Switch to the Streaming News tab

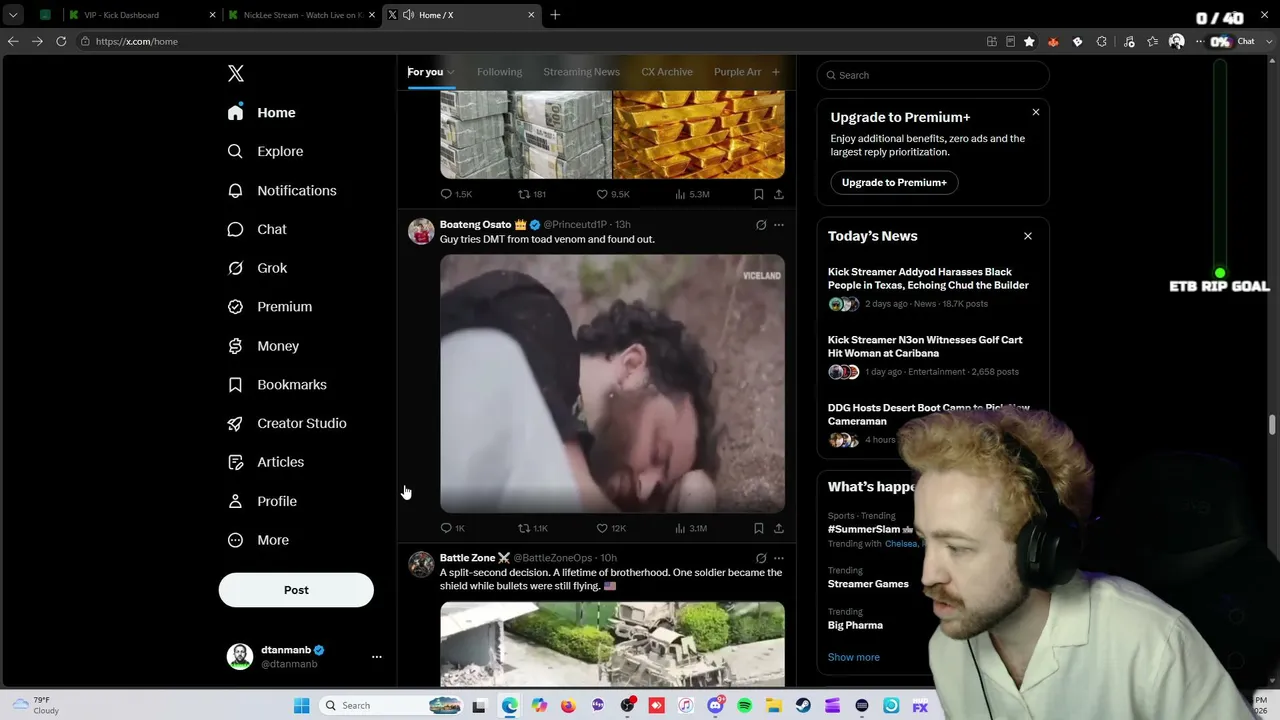[582, 72]
